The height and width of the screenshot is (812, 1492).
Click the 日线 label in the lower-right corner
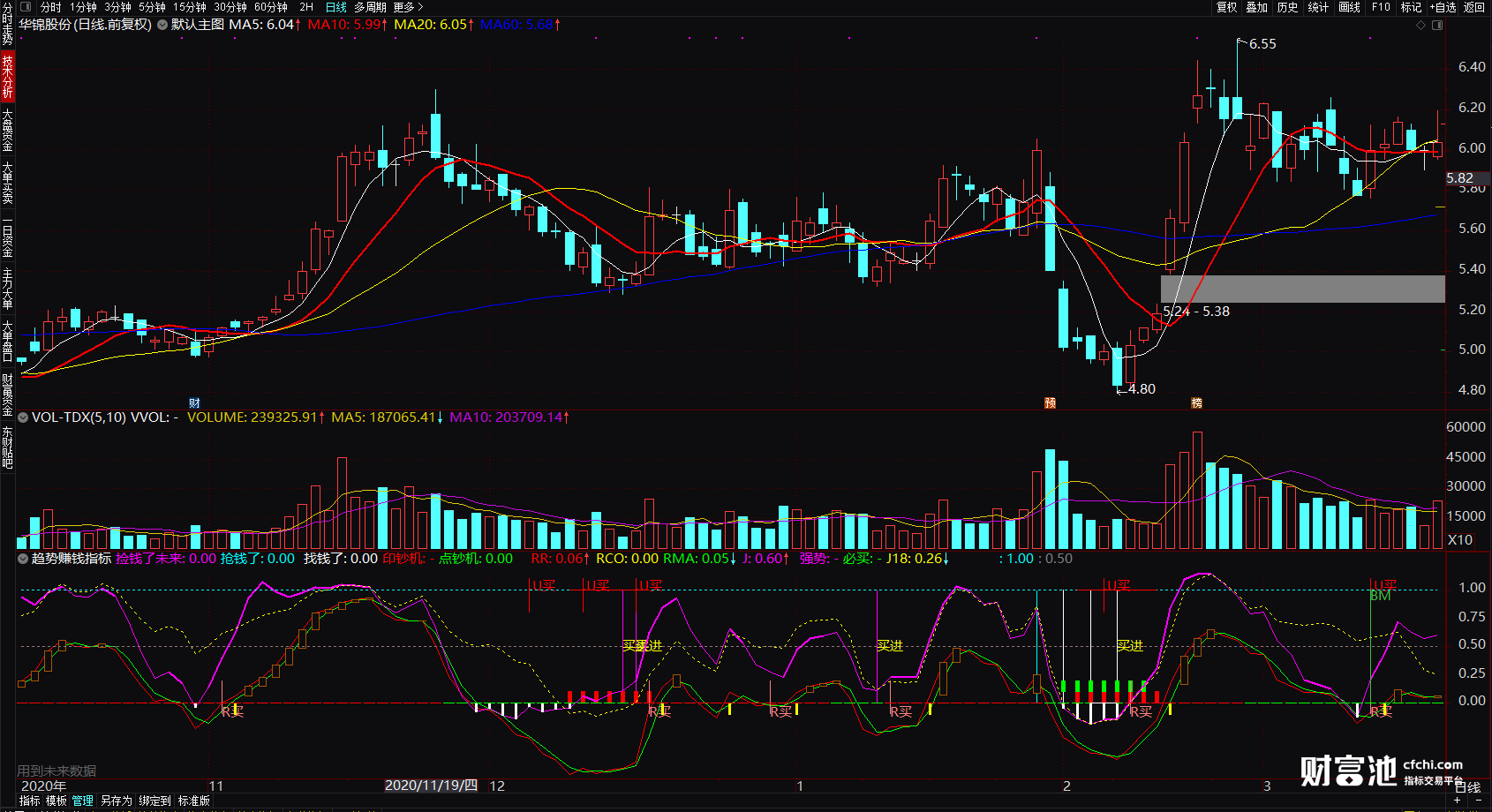[x=1466, y=787]
